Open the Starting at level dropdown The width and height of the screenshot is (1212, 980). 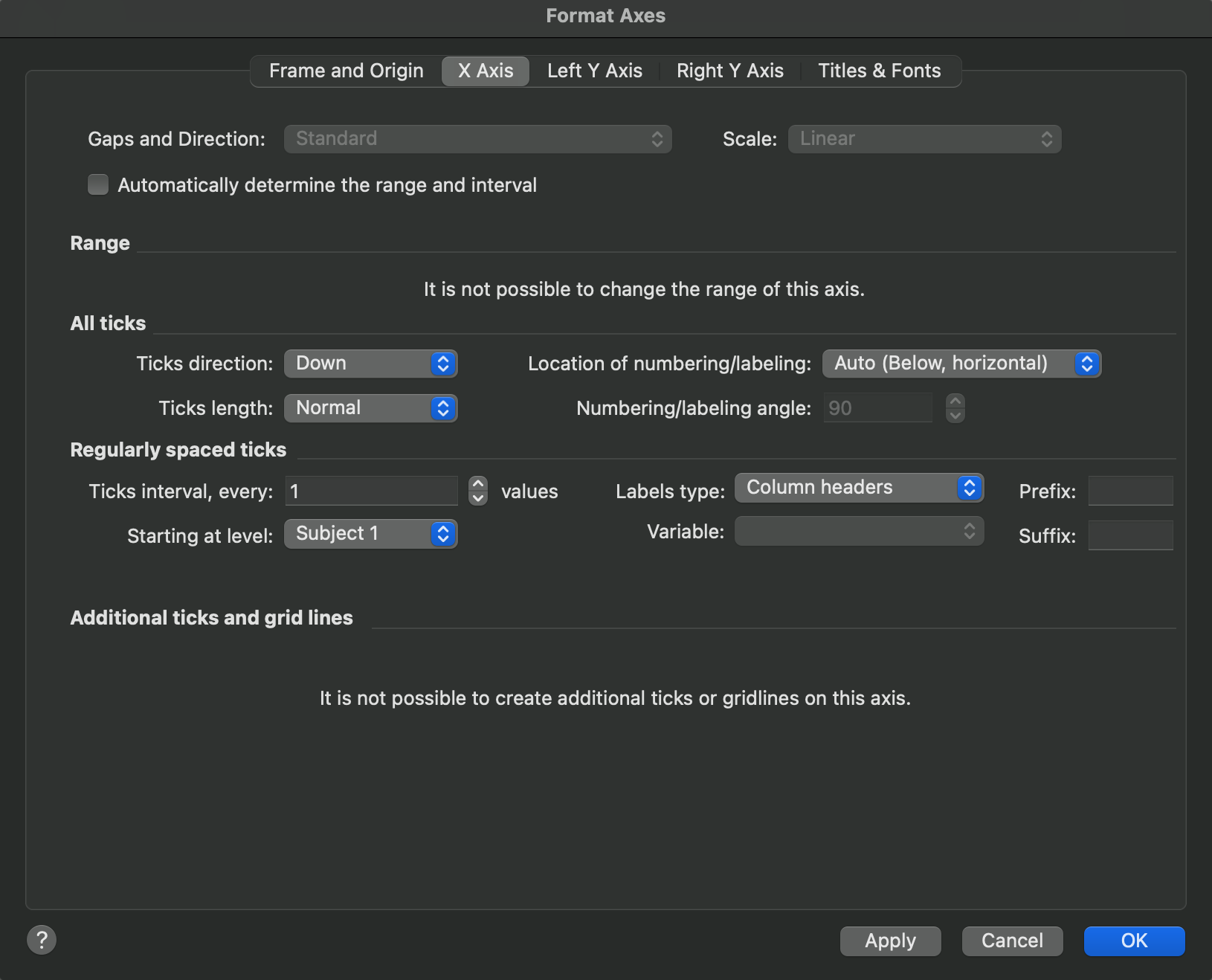coord(370,534)
